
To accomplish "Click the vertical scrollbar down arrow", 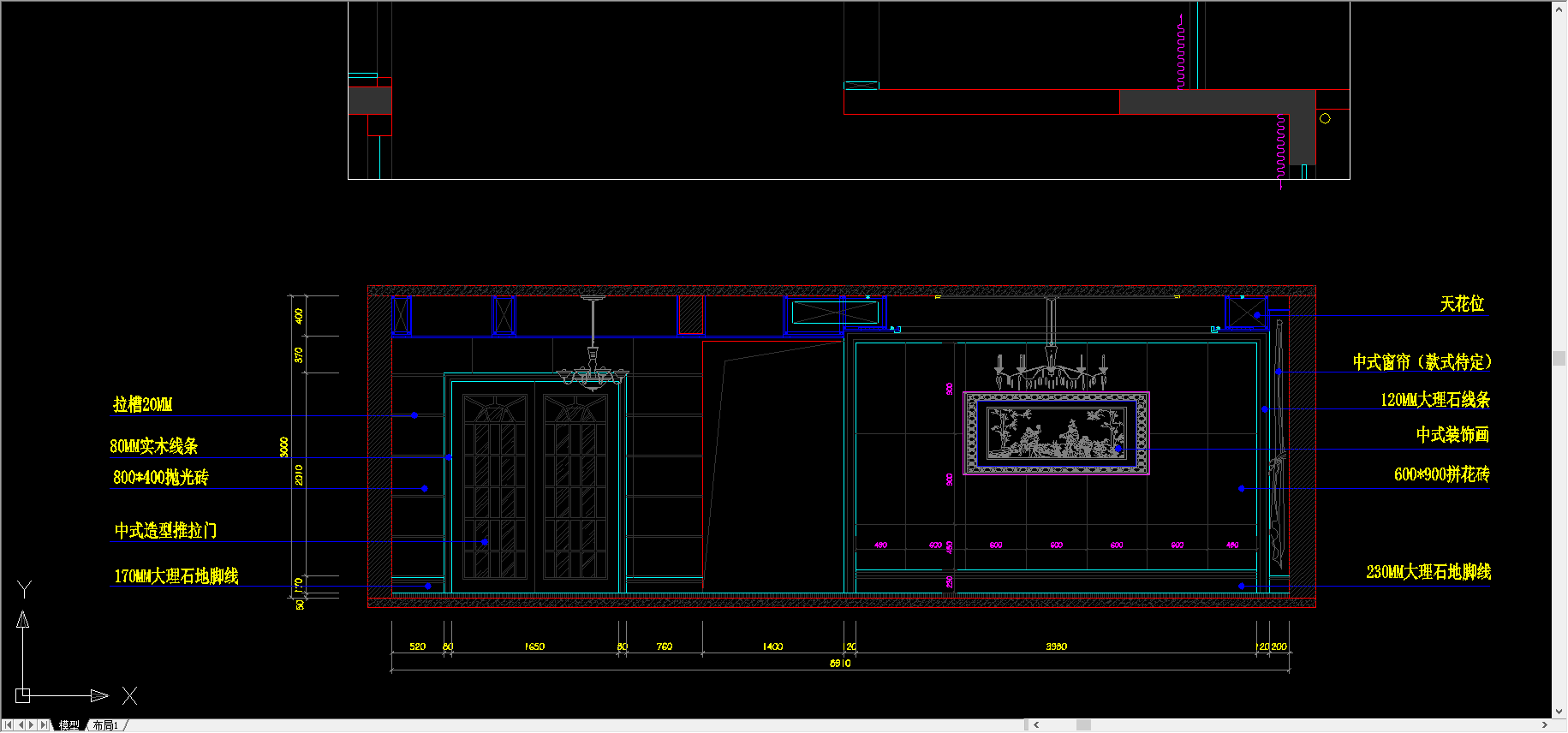I will pos(1559,712).
